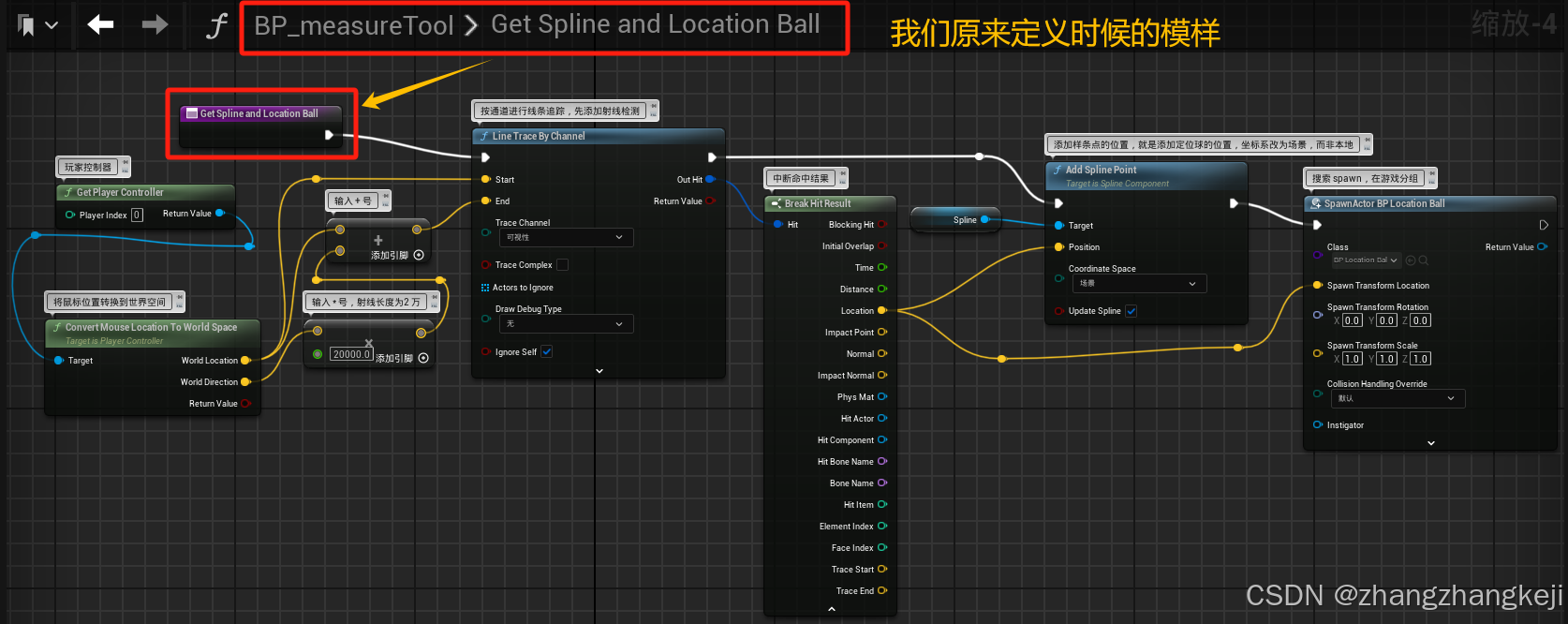Edit the Player Index value field
This screenshot has height=624, width=1568.
coord(137,215)
